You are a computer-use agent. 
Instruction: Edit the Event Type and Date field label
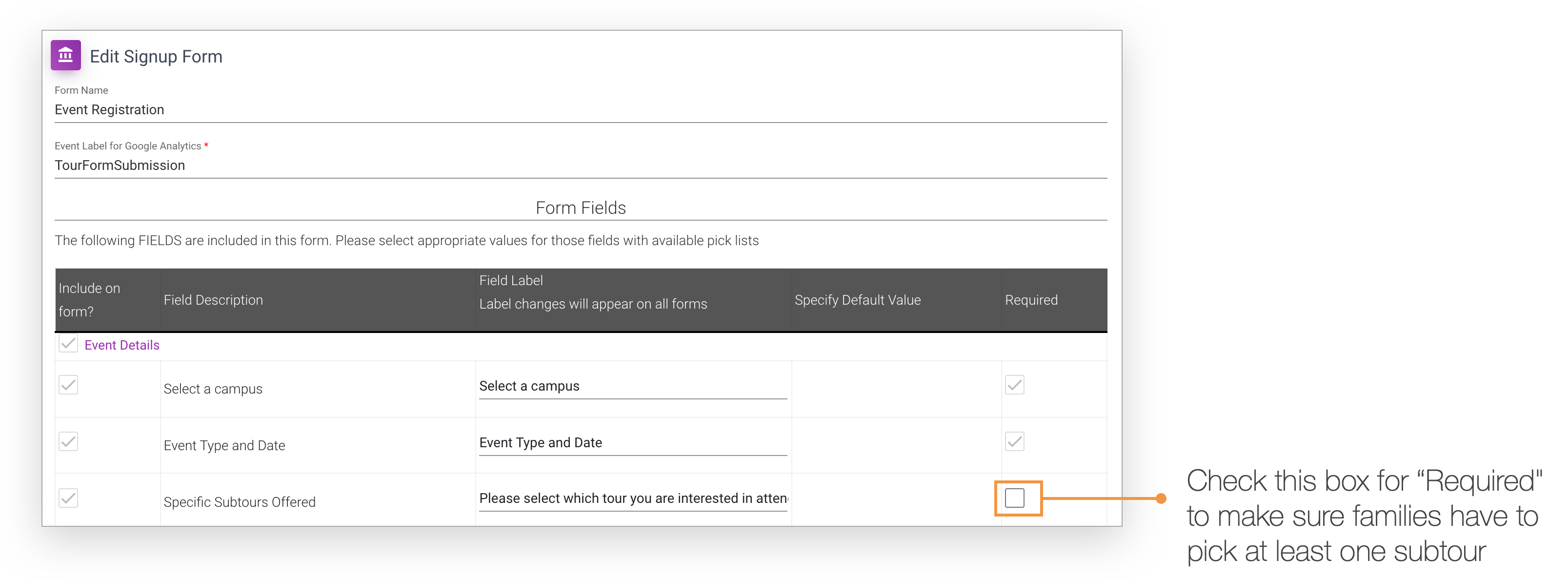click(x=633, y=443)
